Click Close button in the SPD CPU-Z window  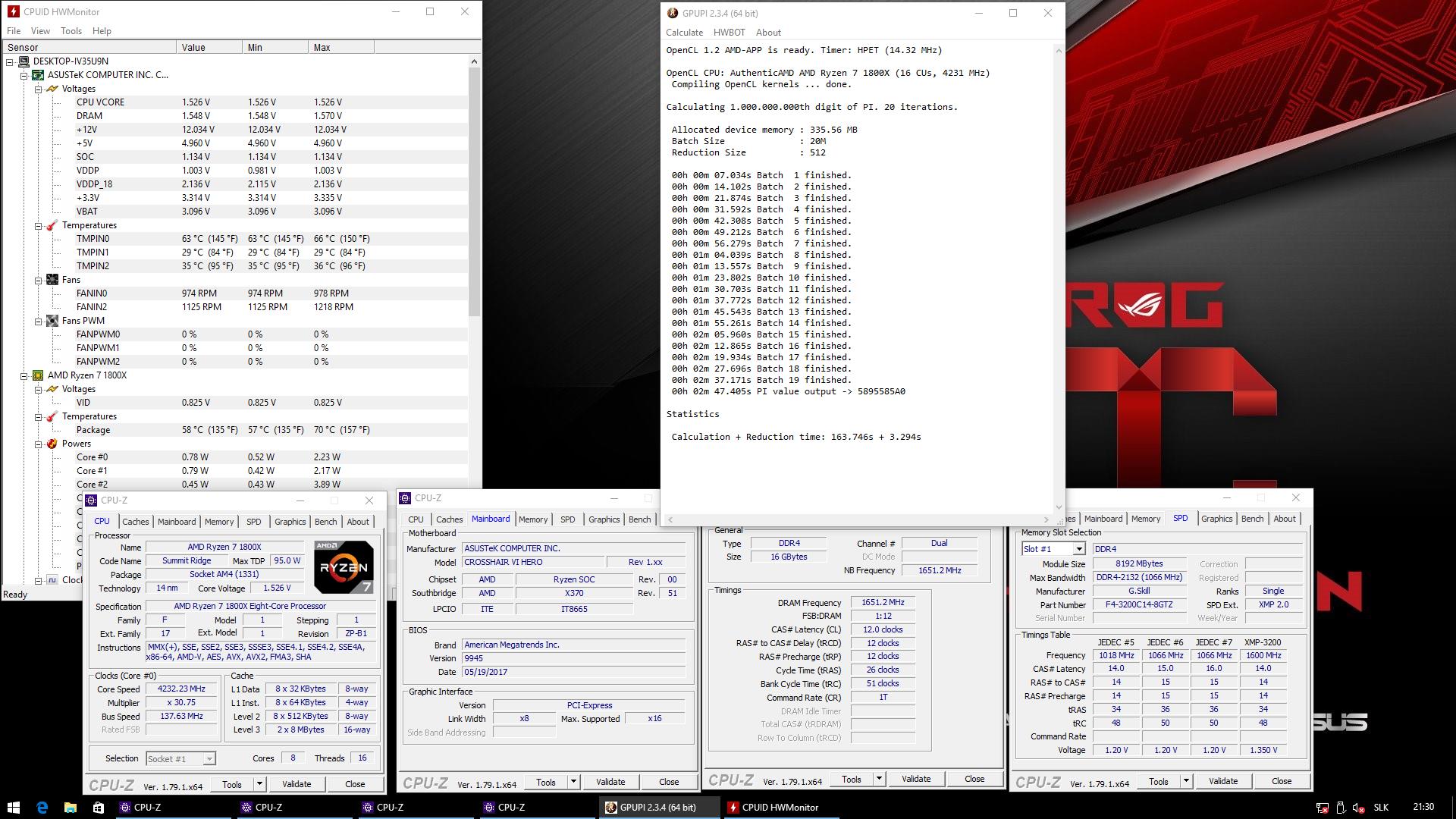point(1282,781)
